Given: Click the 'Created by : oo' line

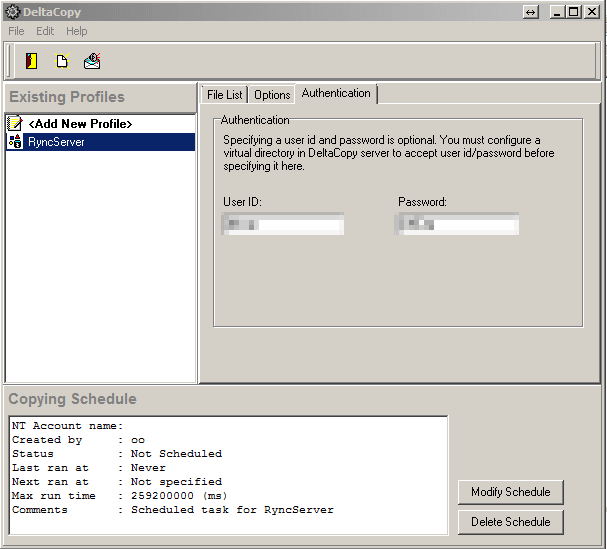Looking at the screenshot, I should coord(78,440).
